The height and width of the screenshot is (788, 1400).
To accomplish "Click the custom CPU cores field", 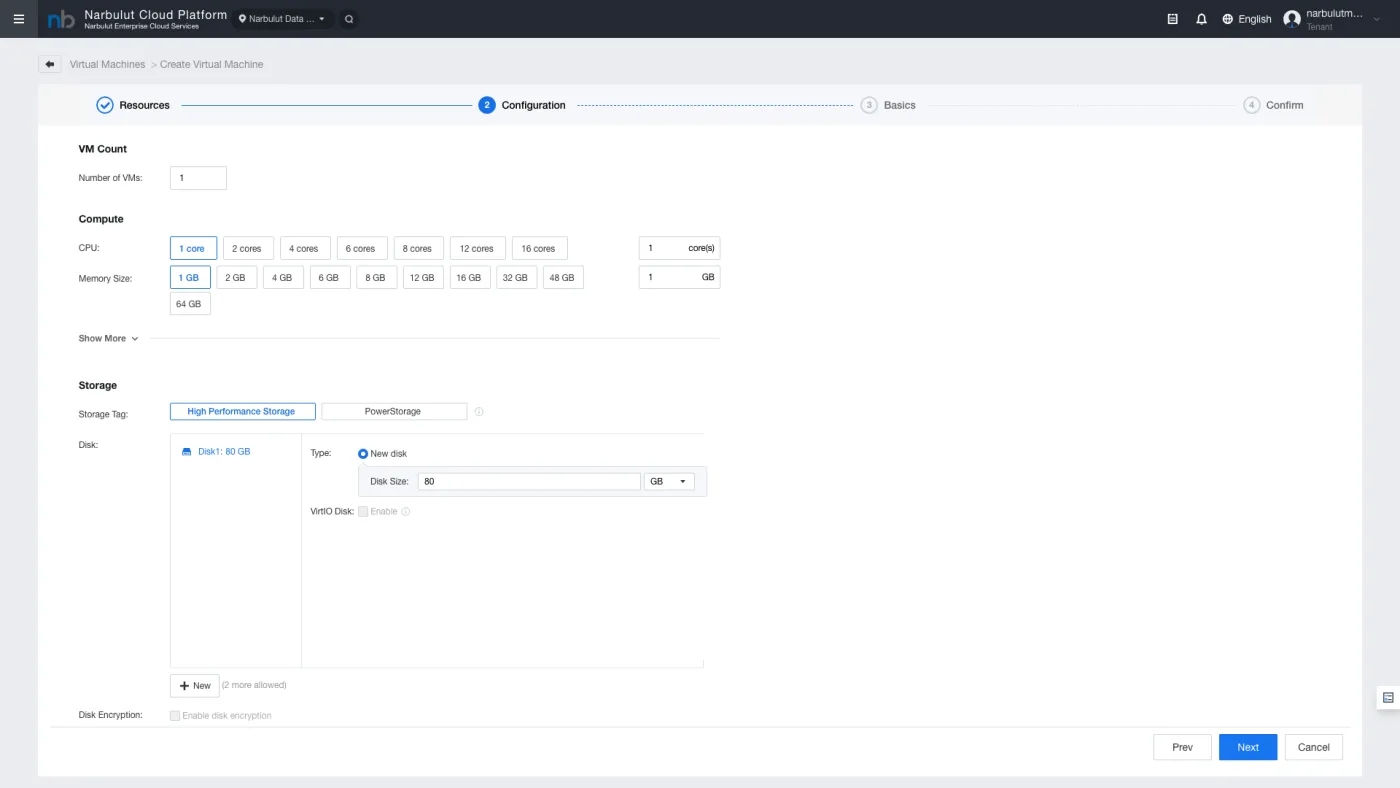I will (x=679, y=248).
